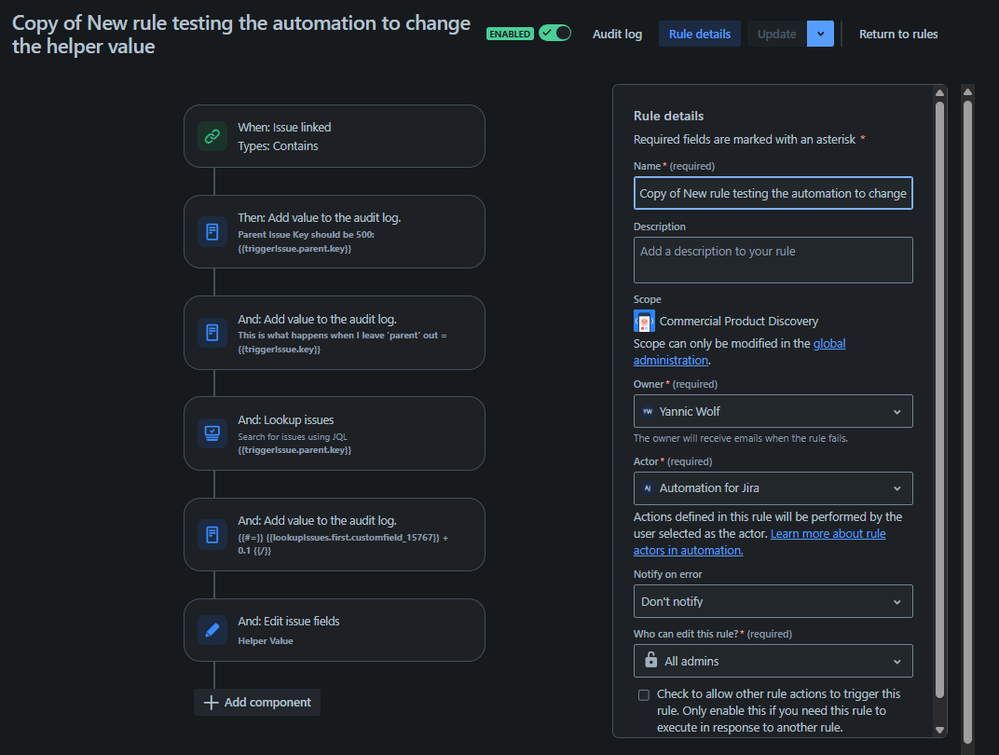Viewport: 999px width, 755px height.
Task: Select the Rule details tab
Action: point(700,34)
